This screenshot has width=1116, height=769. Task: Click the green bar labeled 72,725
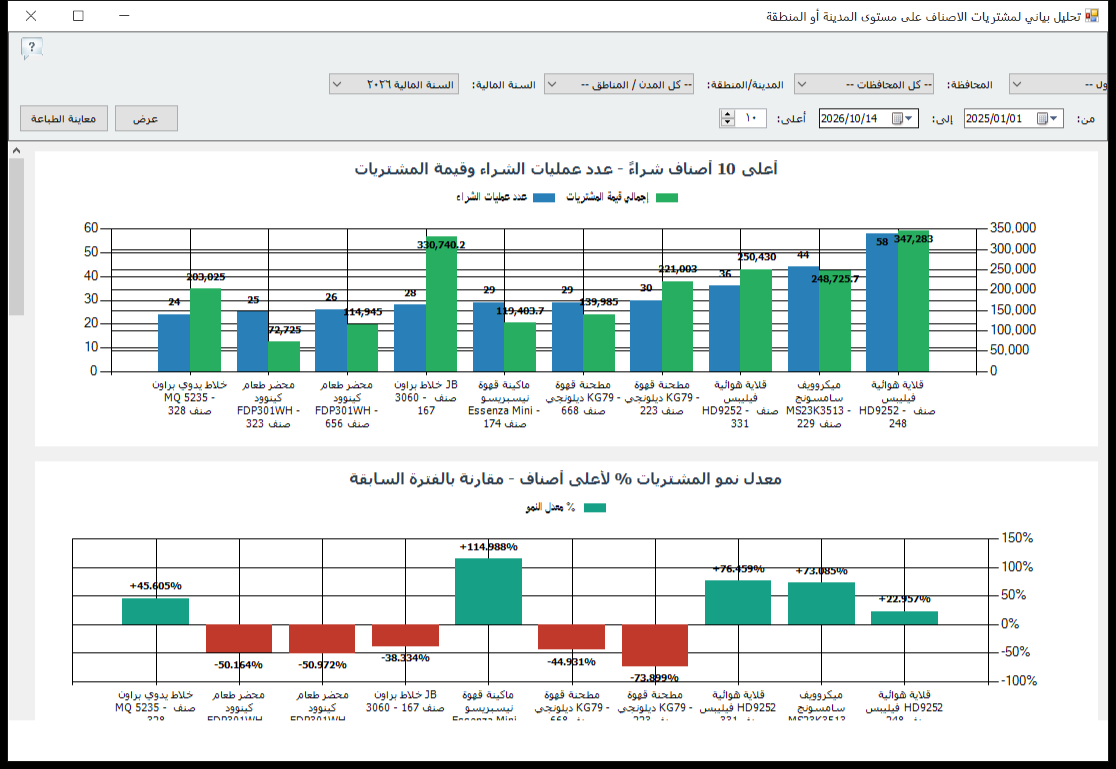284,357
